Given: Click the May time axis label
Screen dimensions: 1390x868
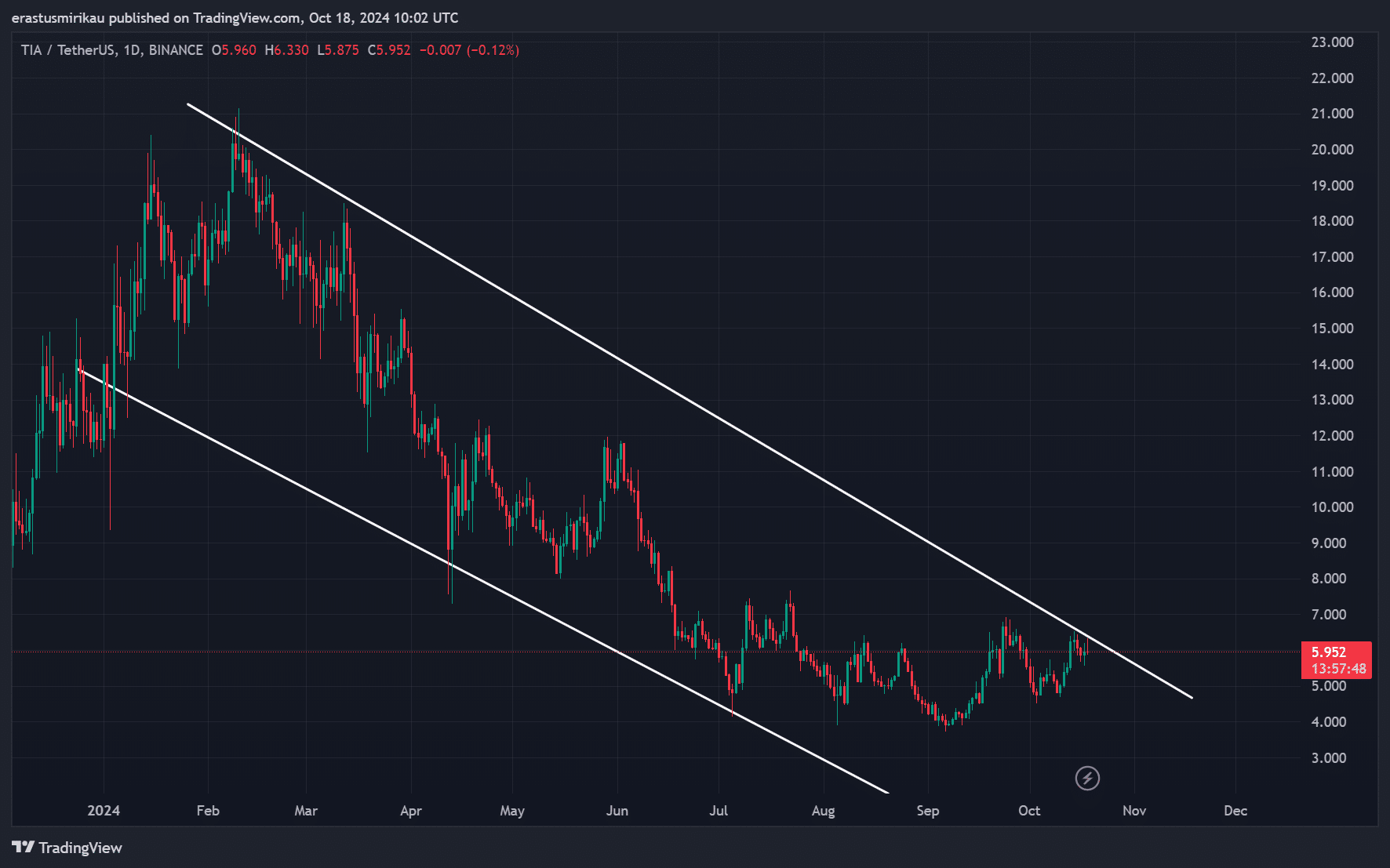Looking at the screenshot, I should (x=512, y=811).
